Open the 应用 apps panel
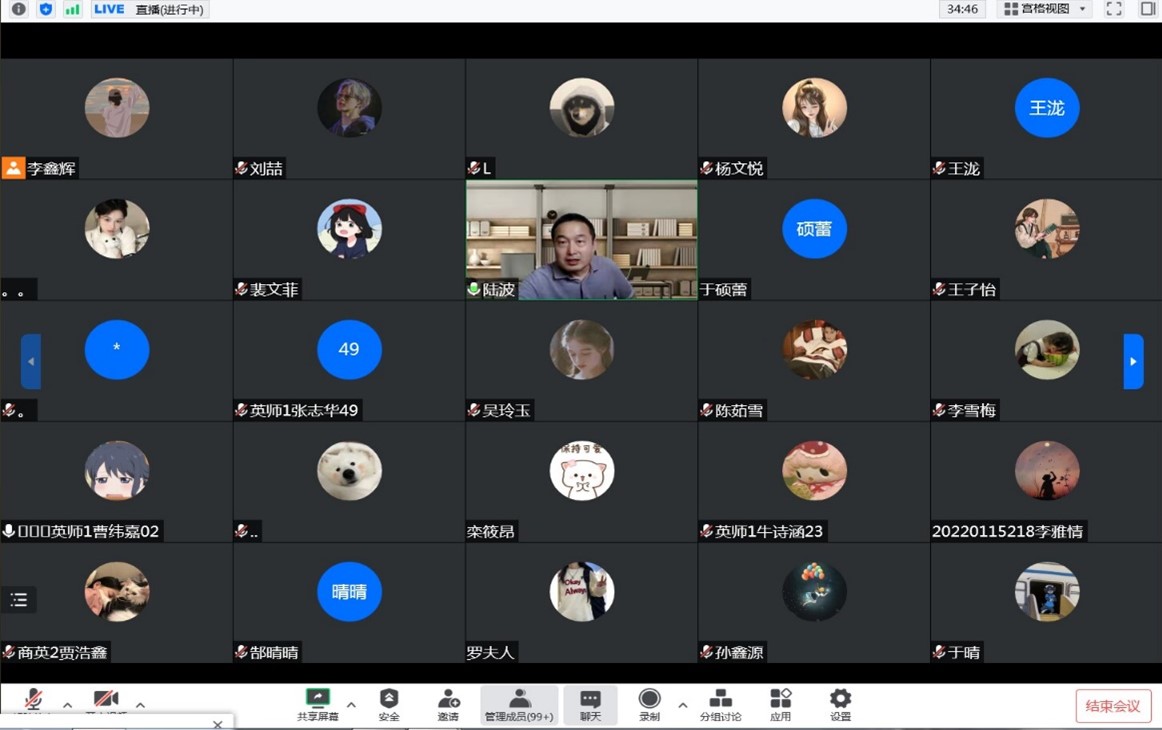This screenshot has height=730, width=1162. point(780,703)
